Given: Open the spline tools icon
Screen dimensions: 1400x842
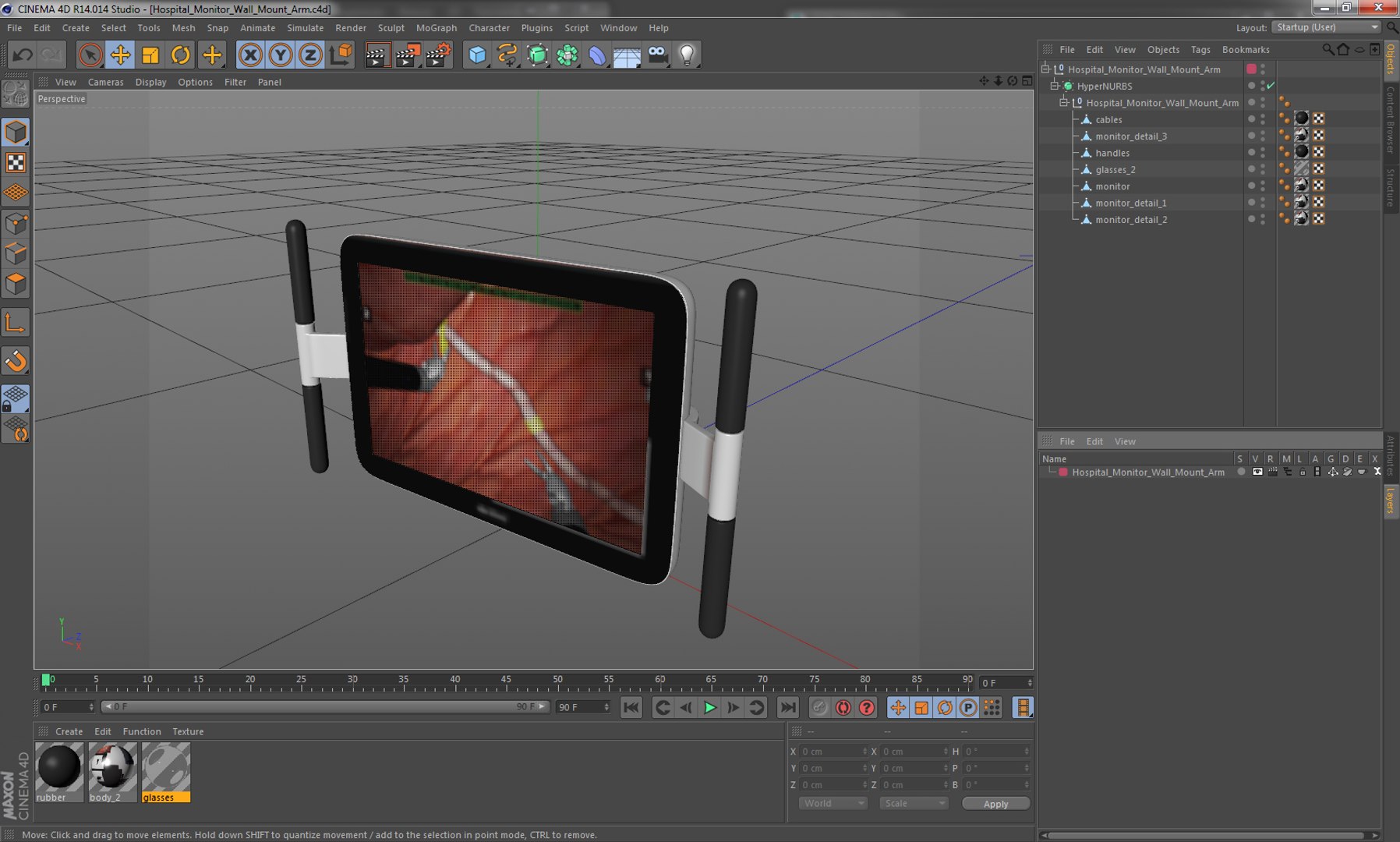Looking at the screenshot, I should coord(507,55).
